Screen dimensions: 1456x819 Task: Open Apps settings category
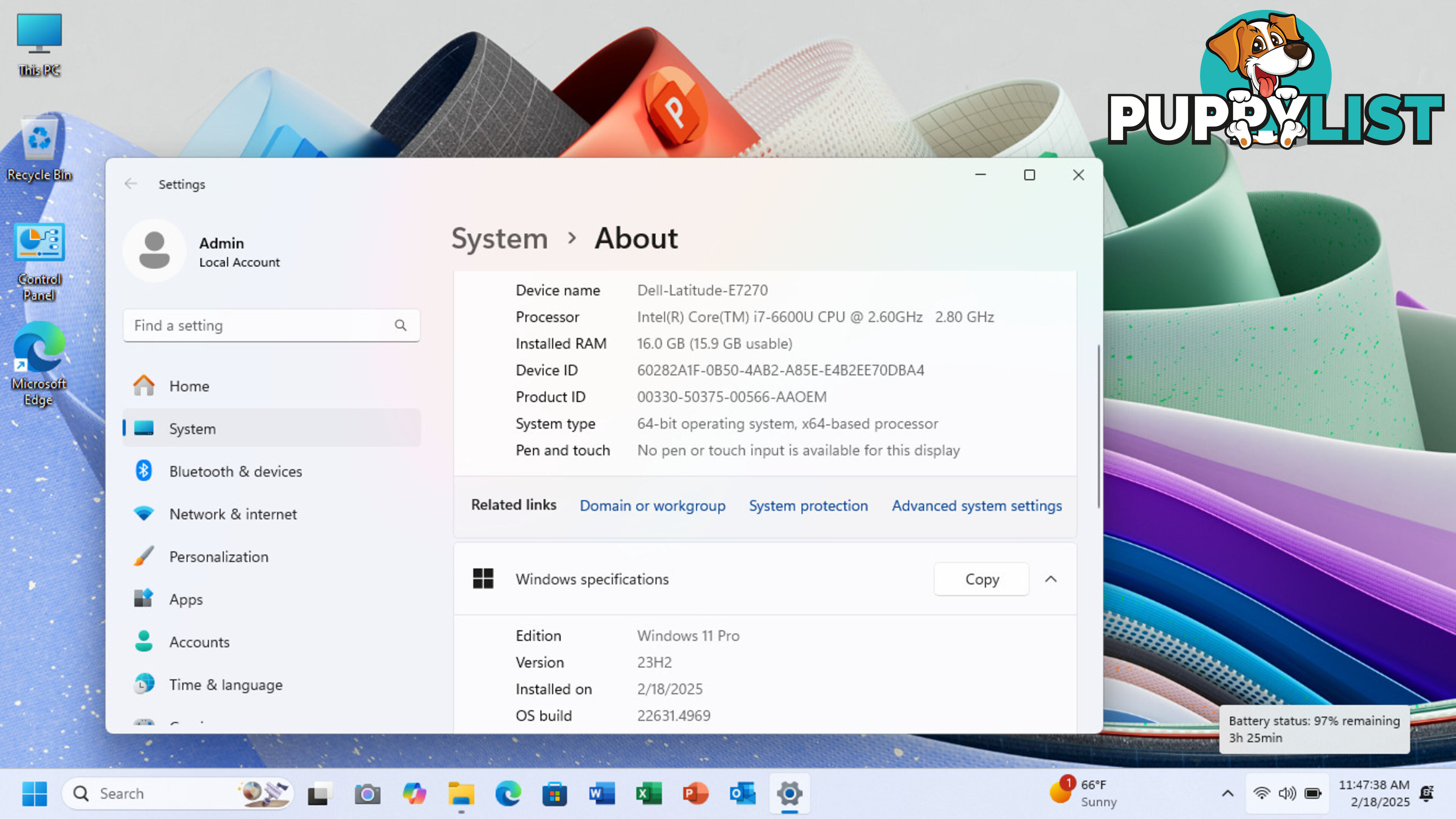tap(271, 599)
